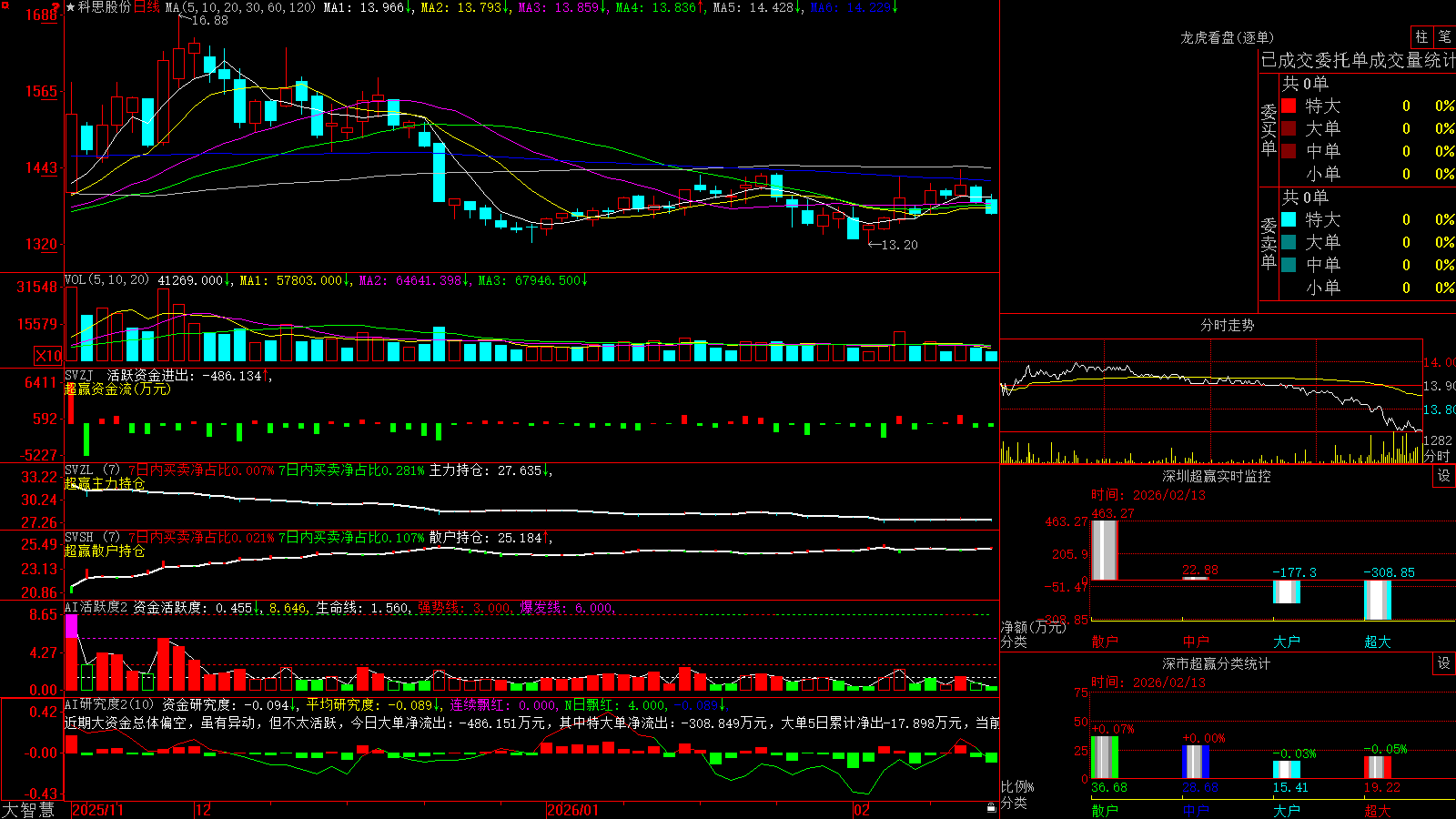Select the 龙虎看盘(逐单) panel title
Image resolution: width=1456 pixels, height=819 pixels.
tap(1227, 37)
